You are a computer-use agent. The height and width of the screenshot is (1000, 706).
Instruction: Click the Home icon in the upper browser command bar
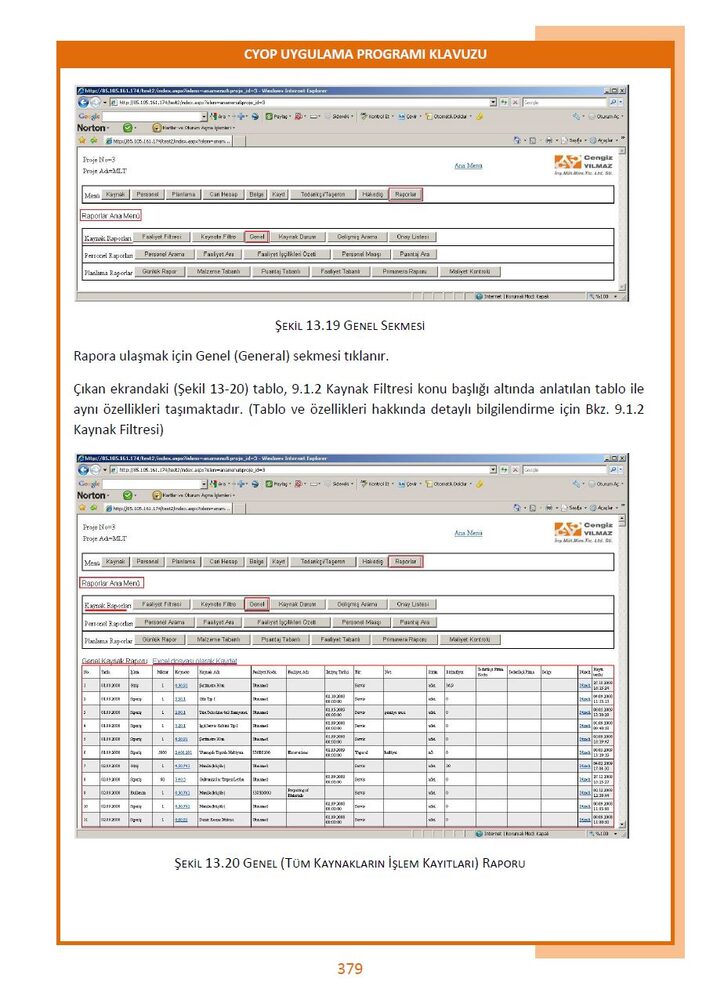517,140
